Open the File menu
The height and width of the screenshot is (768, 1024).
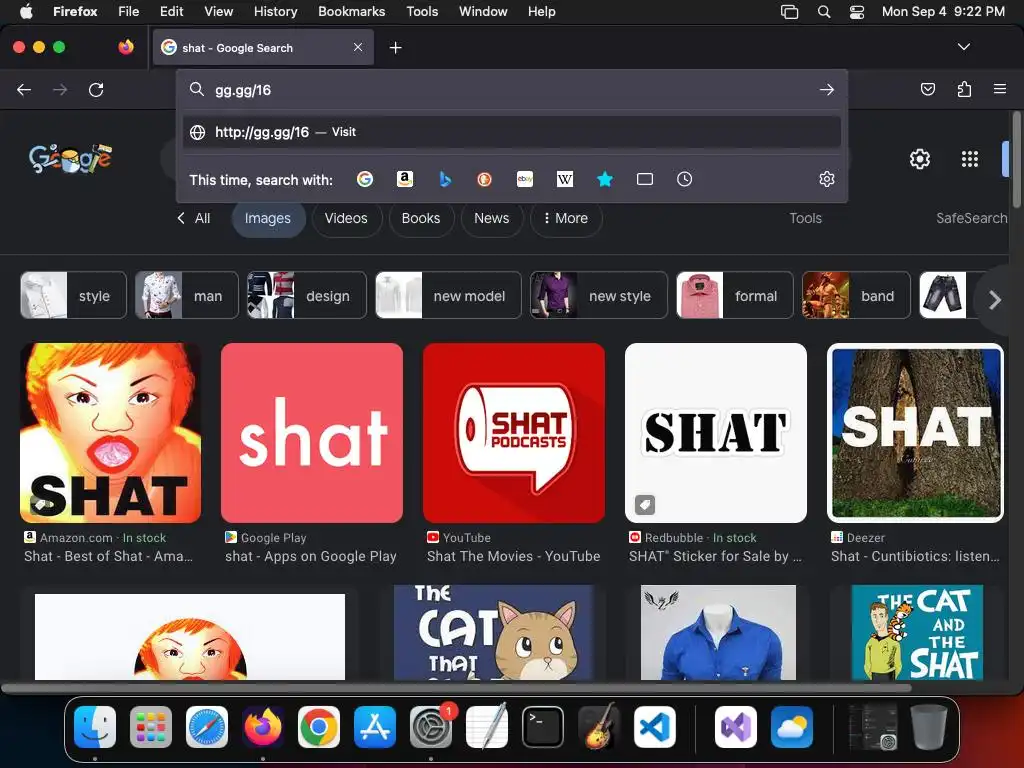(x=129, y=12)
